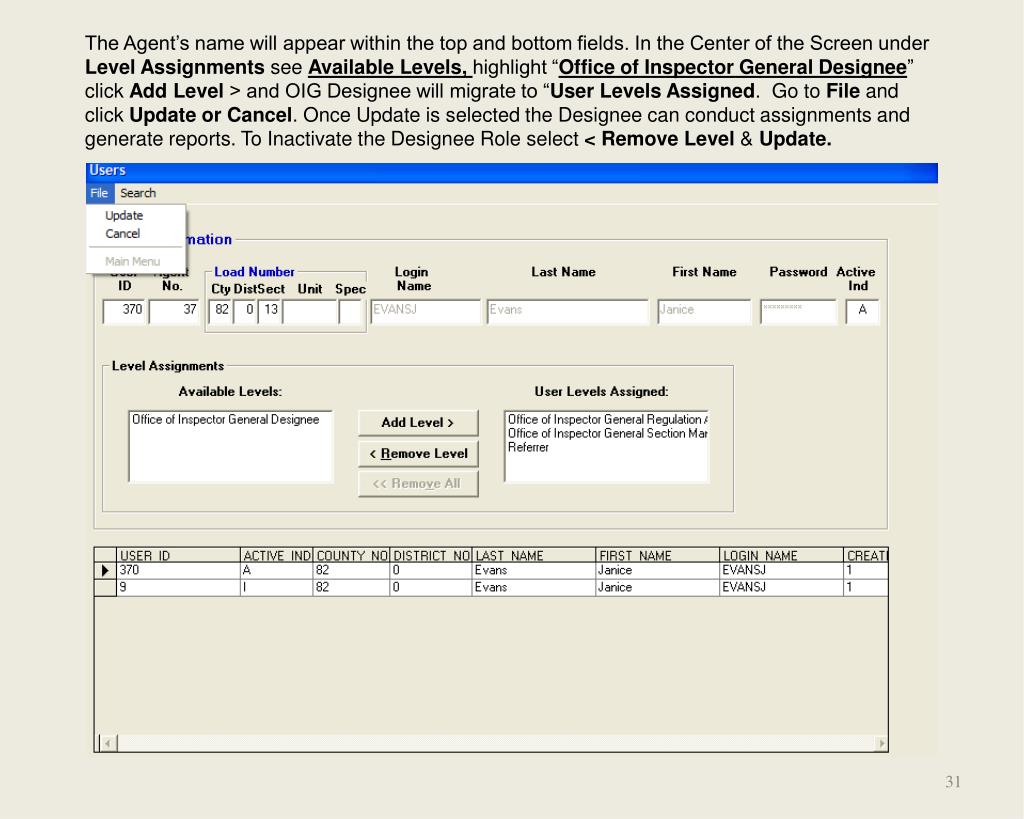Click the Active Ind field showing A
This screenshot has width=1024, height=819.
click(x=862, y=311)
